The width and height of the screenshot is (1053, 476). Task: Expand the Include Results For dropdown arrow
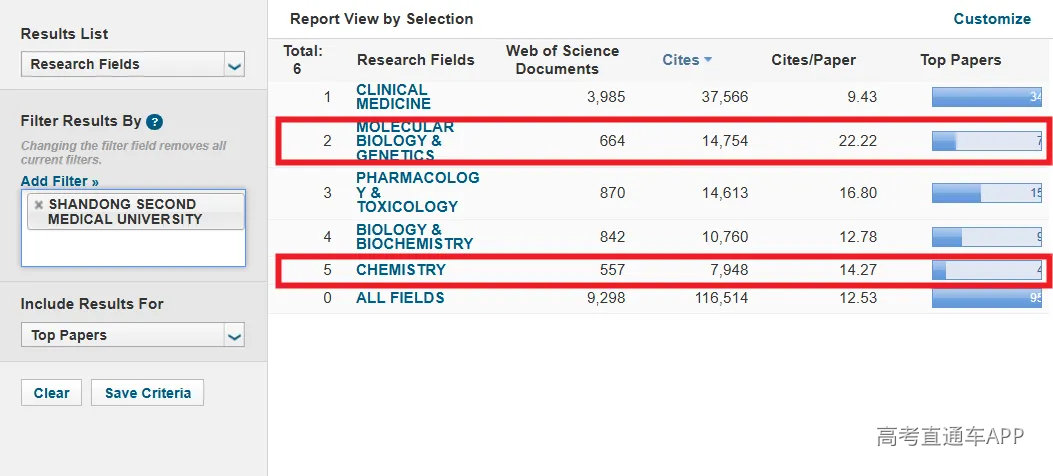tap(234, 336)
